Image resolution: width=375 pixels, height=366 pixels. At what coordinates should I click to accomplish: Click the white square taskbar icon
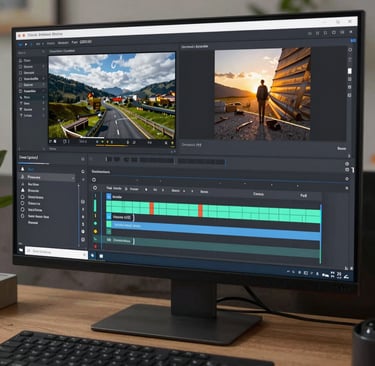(101, 256)
